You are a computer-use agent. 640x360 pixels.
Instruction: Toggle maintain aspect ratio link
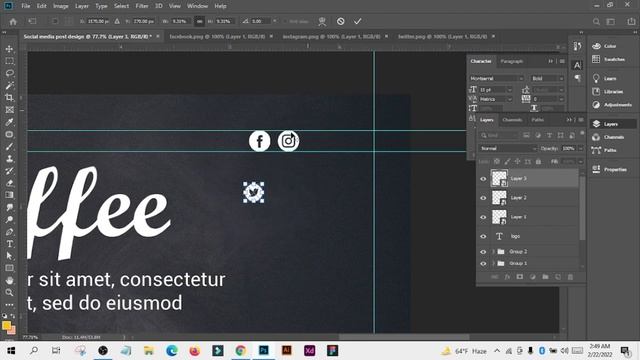[x=199, y=21]
